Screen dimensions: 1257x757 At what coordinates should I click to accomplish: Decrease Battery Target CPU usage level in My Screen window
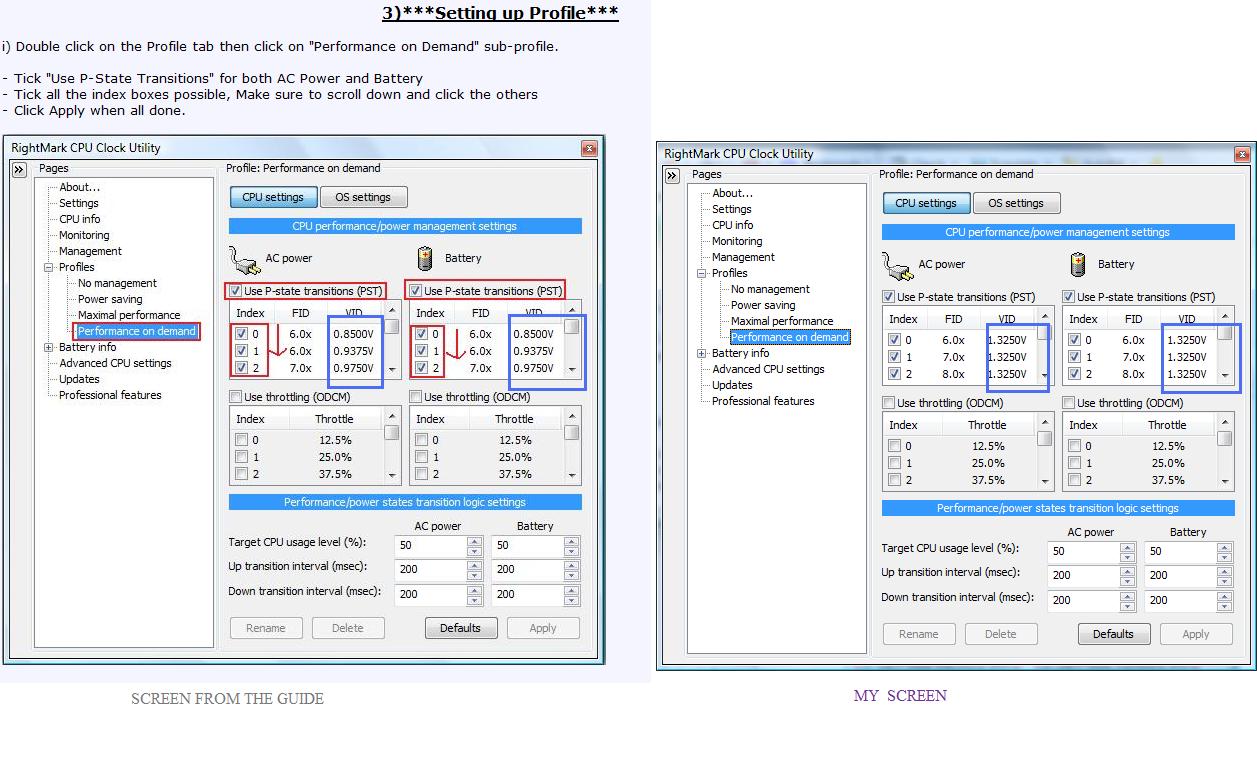coord(1224,556)
